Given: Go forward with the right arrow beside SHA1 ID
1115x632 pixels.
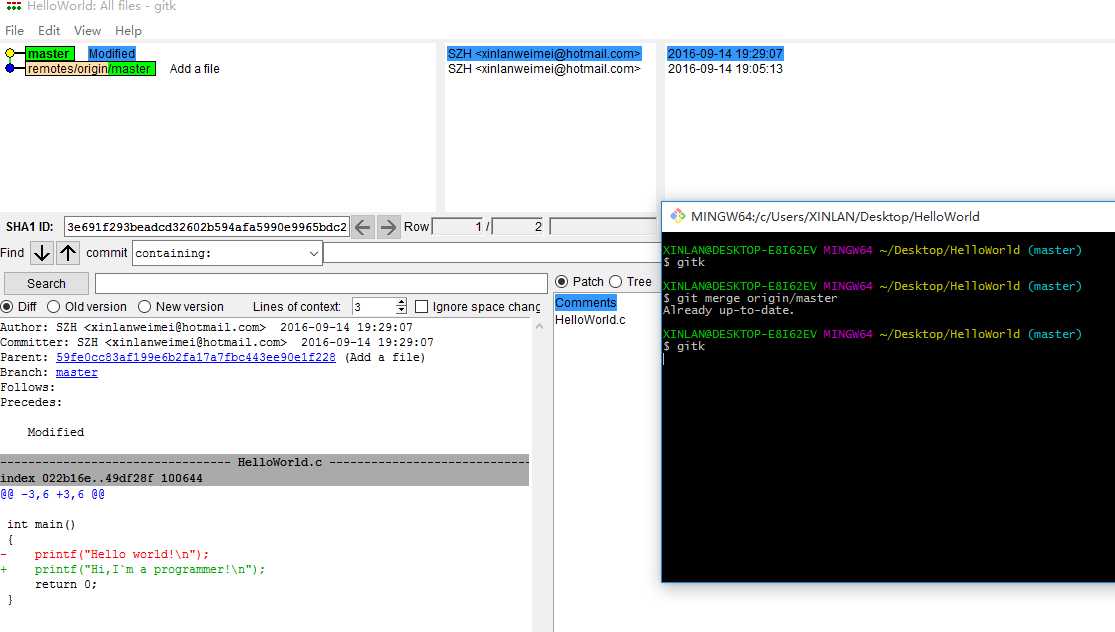Looking at the screenshot, I should [388, 227].
